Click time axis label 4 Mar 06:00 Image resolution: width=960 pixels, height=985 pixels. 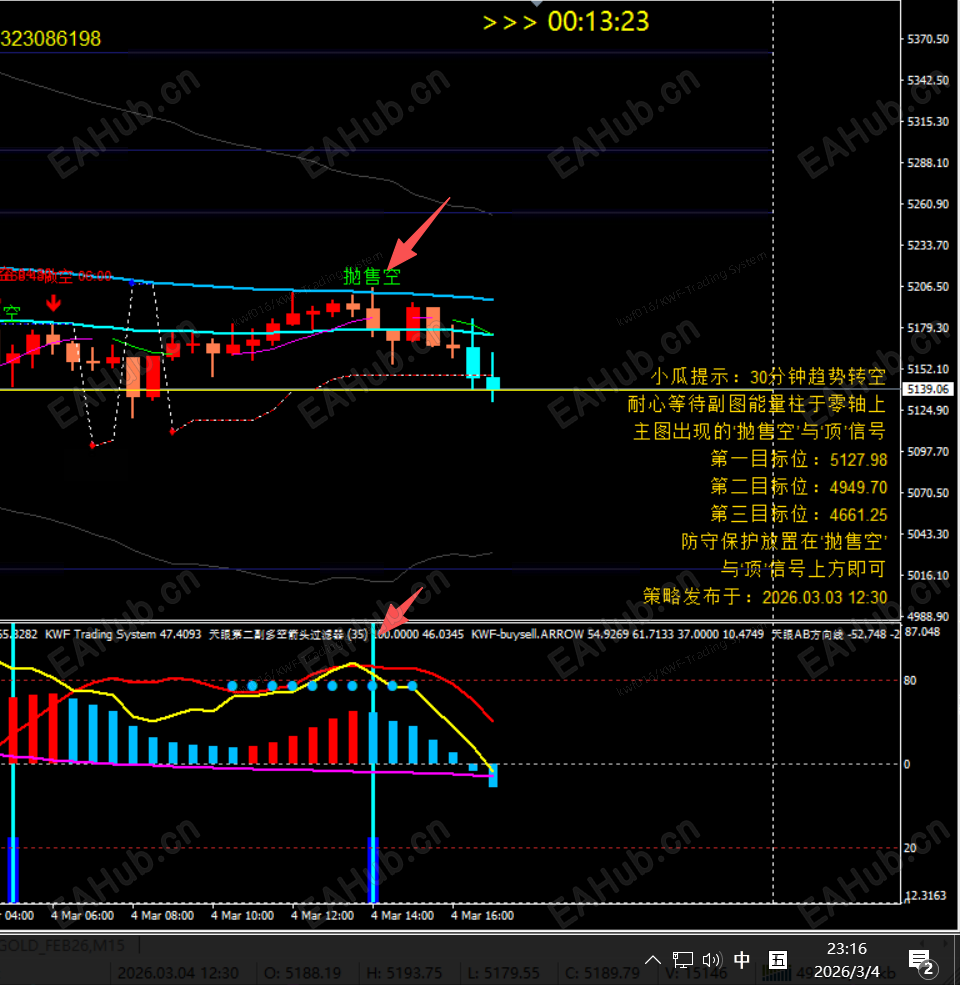click(82, 916)
